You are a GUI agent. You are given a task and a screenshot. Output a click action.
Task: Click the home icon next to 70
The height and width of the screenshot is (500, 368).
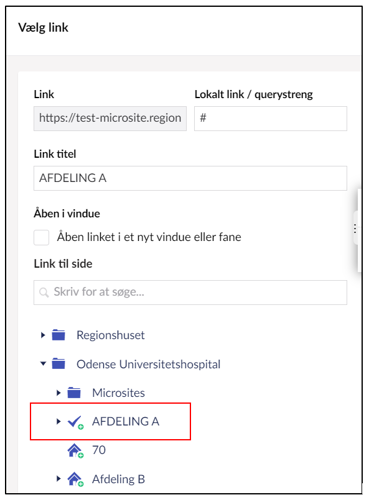[x=75, y=451]
